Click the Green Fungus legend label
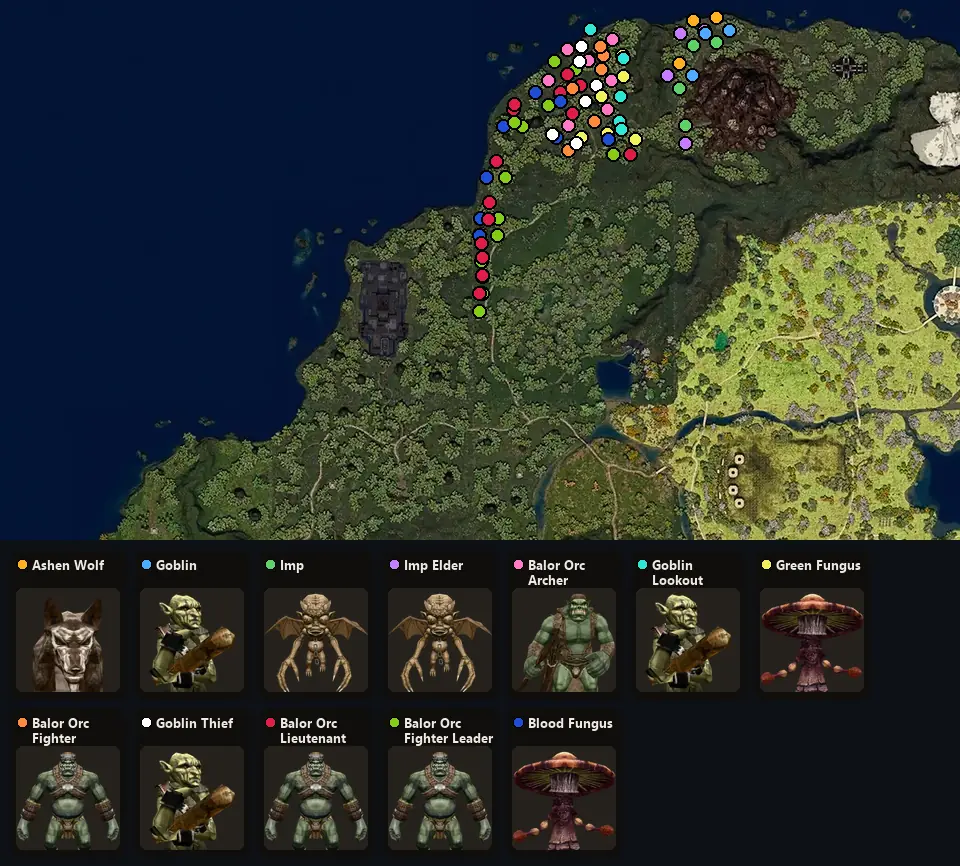Image resolution: width=960 pixels, height=866 pixels. pyautogui.click(x=818, y=565)
